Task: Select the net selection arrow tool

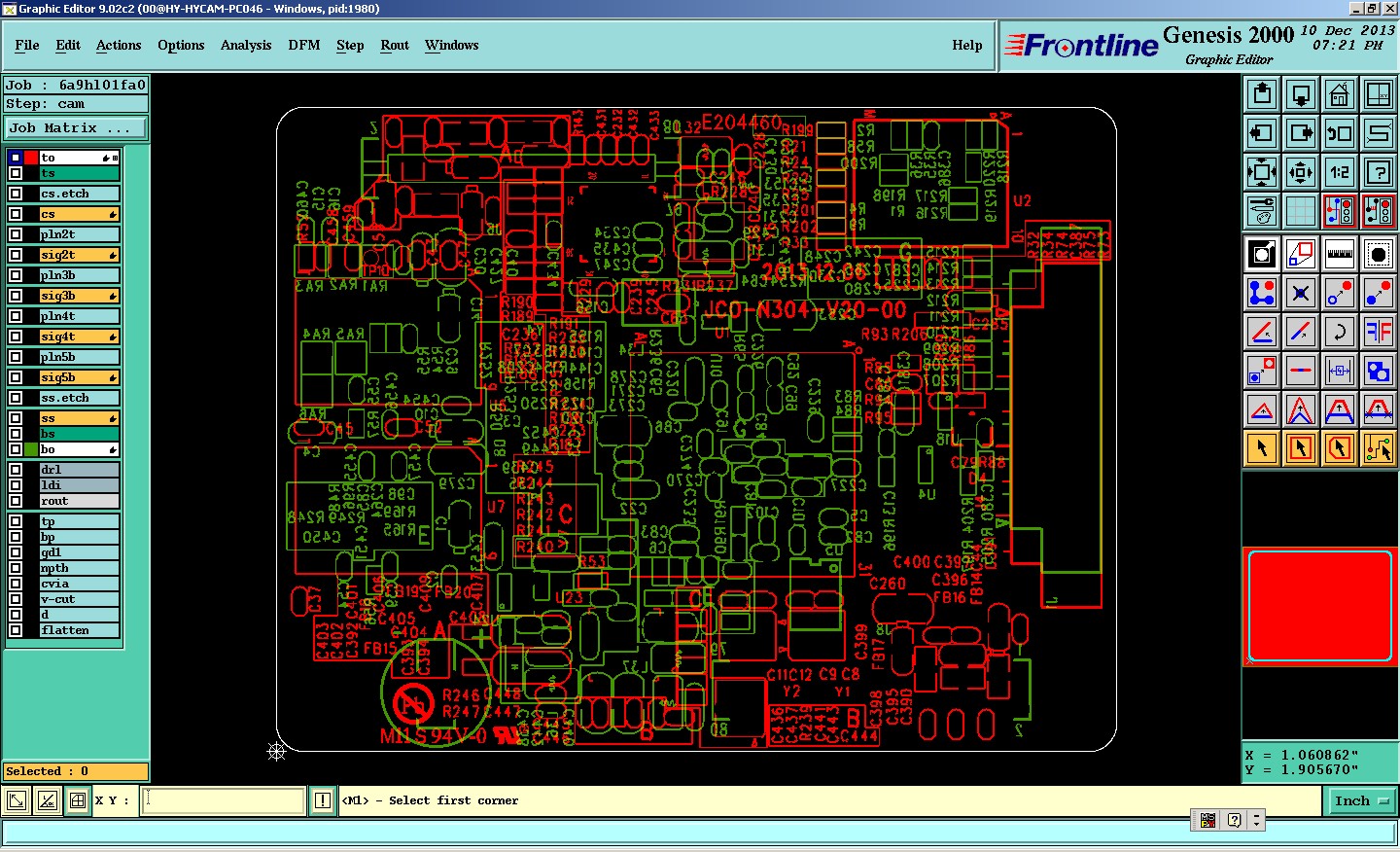Action: pos(1379,448)
